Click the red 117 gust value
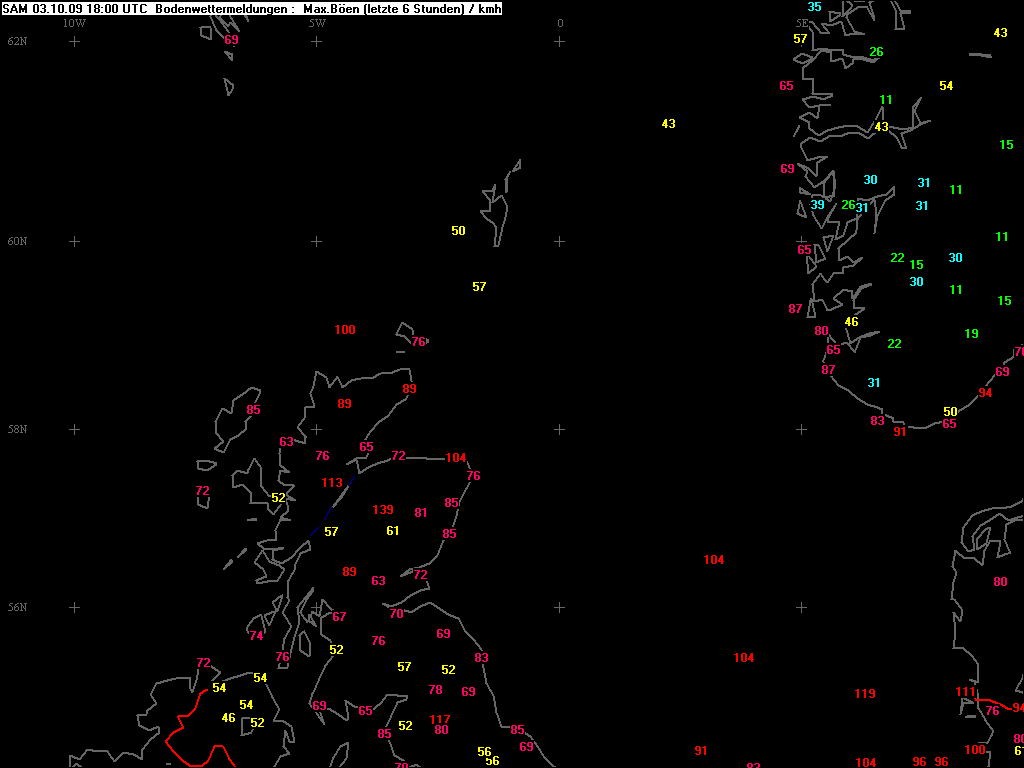Image resolution: width=1024 pixels, height=768 pixels. point(440,720)
